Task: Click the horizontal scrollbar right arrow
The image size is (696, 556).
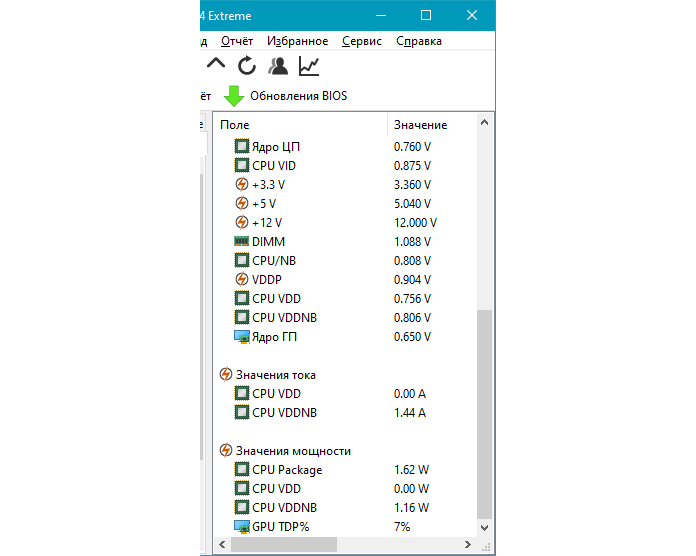Action: click(467, 544)
